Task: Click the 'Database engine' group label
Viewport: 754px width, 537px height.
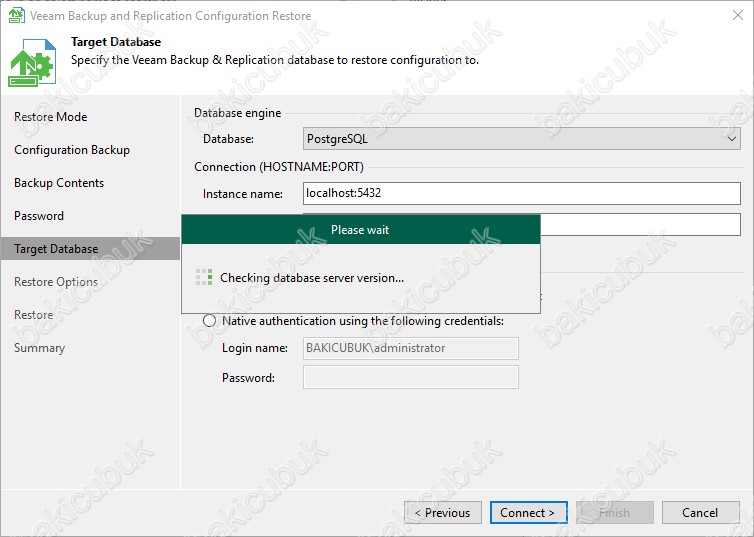Action: (x=238, y=113)
